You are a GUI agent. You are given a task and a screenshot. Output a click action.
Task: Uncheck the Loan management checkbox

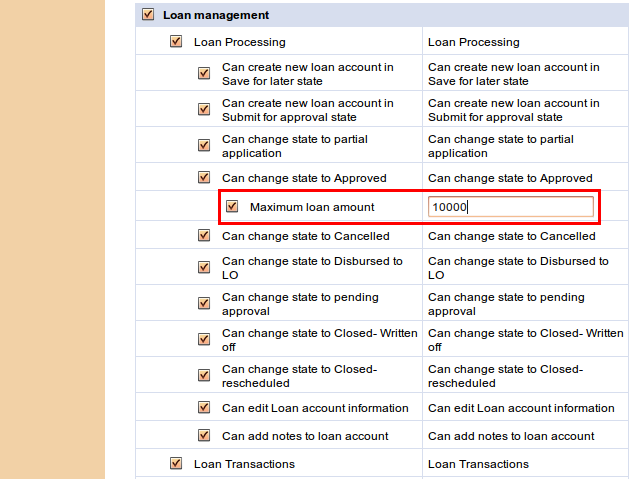click(x=148, y=15)
